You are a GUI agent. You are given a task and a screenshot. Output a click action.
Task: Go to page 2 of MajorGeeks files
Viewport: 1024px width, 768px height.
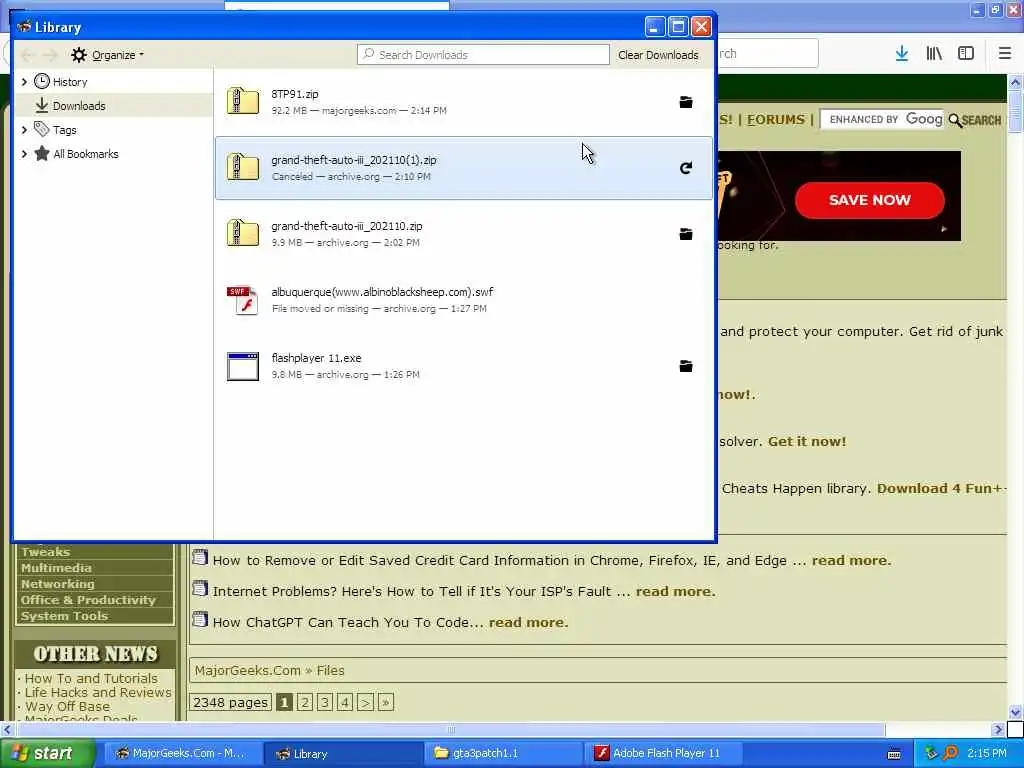(304, 703)
